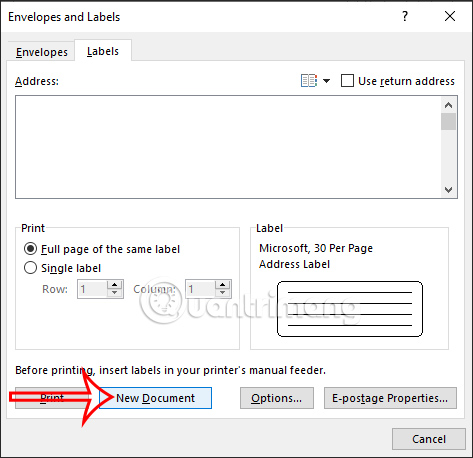Click the label preview thumbnail

pyautogui.click(x=350, y=309)
